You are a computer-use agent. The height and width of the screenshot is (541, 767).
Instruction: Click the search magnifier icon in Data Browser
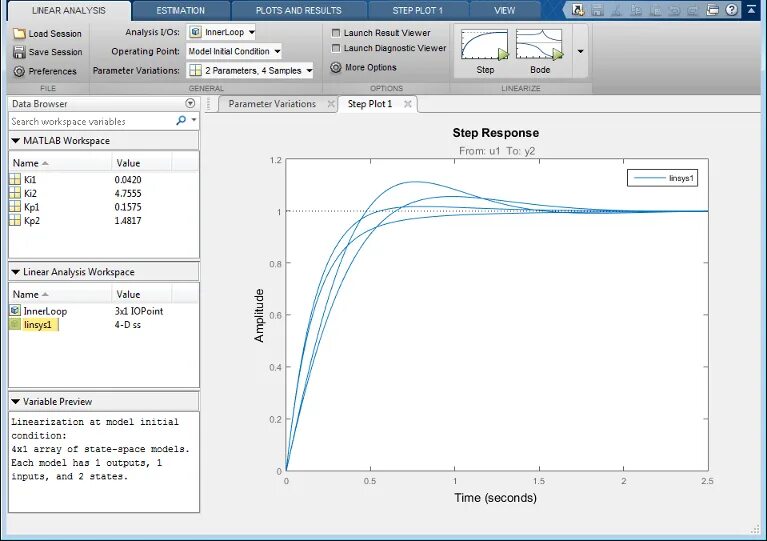pyautogui.click(x=181, y=120)
